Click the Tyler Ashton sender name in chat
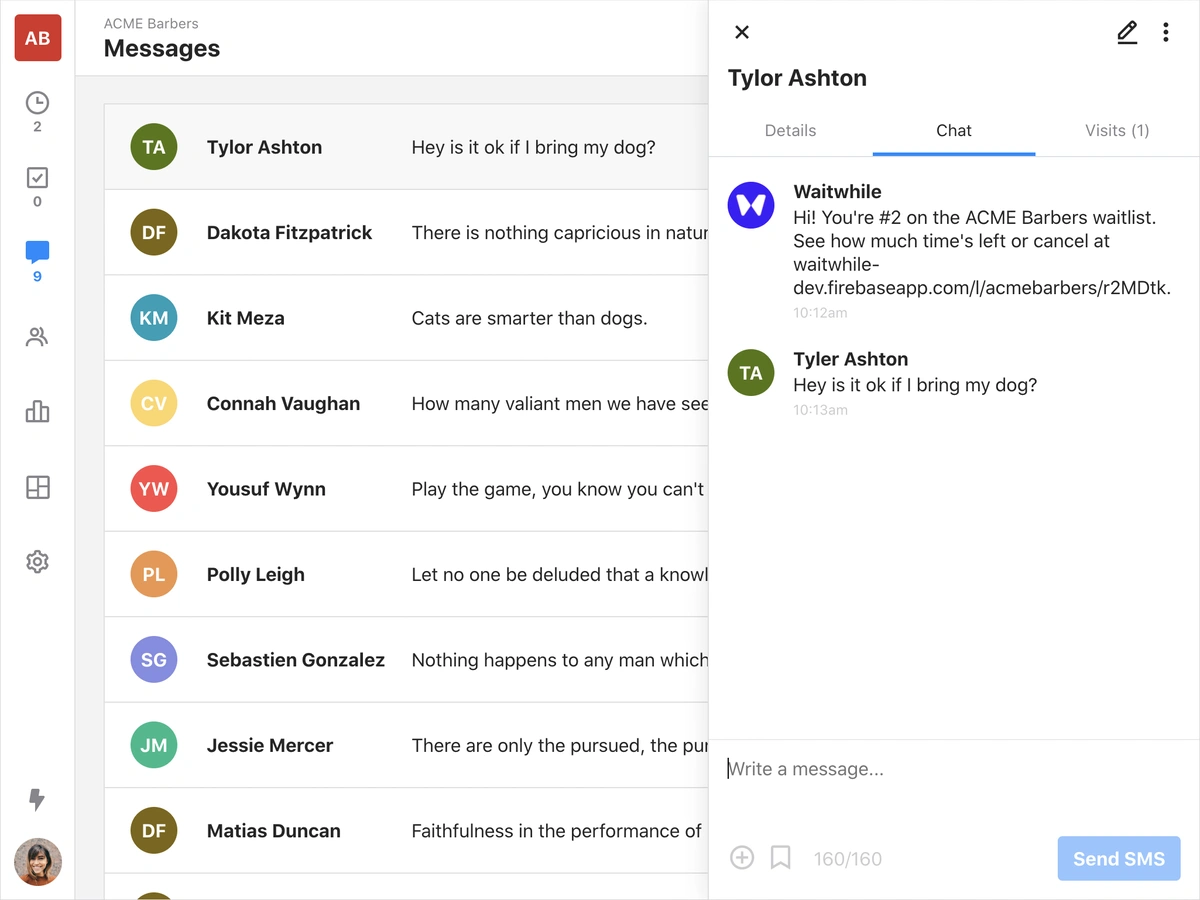The width and height of the screenshot is (1200, 900). click(x=851, y=359)
